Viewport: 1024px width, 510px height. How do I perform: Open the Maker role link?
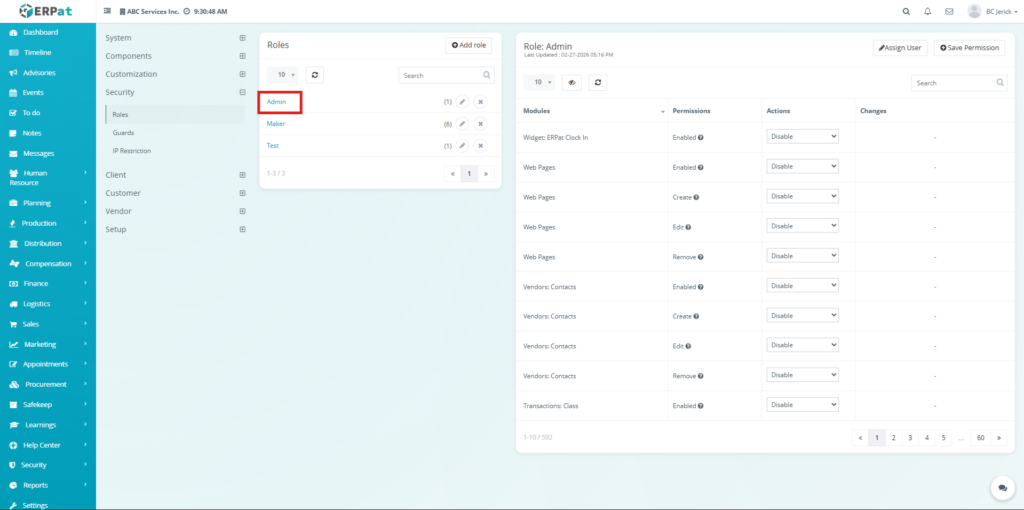coord(276,124)
